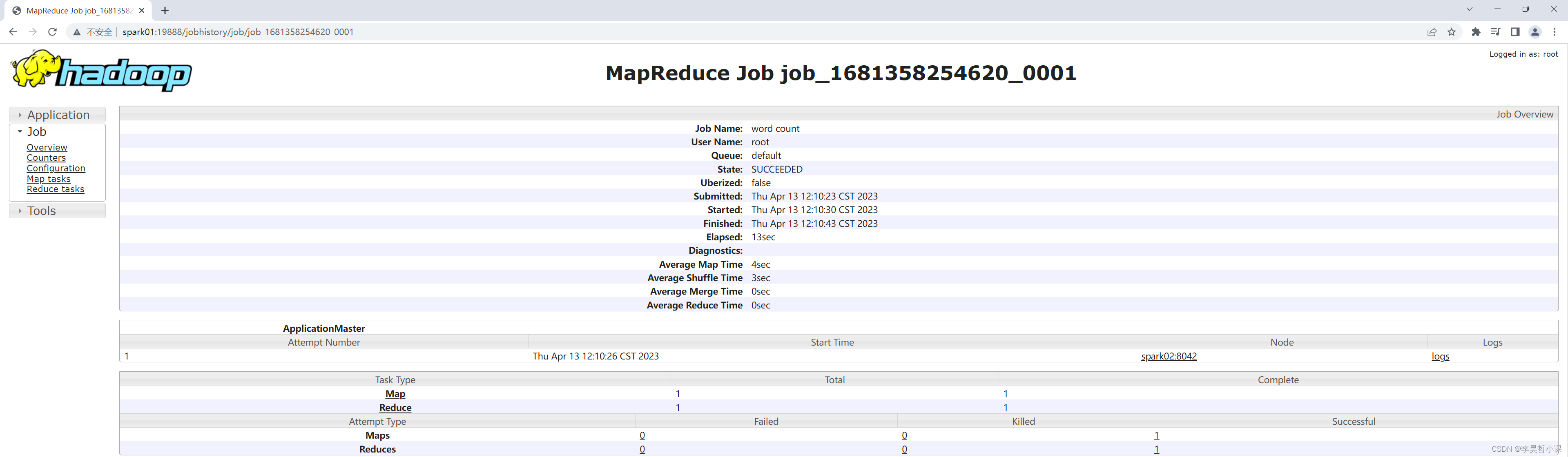Viewport: 1568px width, 457px height.
Task: Open the Map task type link
Action: point(395,394)
